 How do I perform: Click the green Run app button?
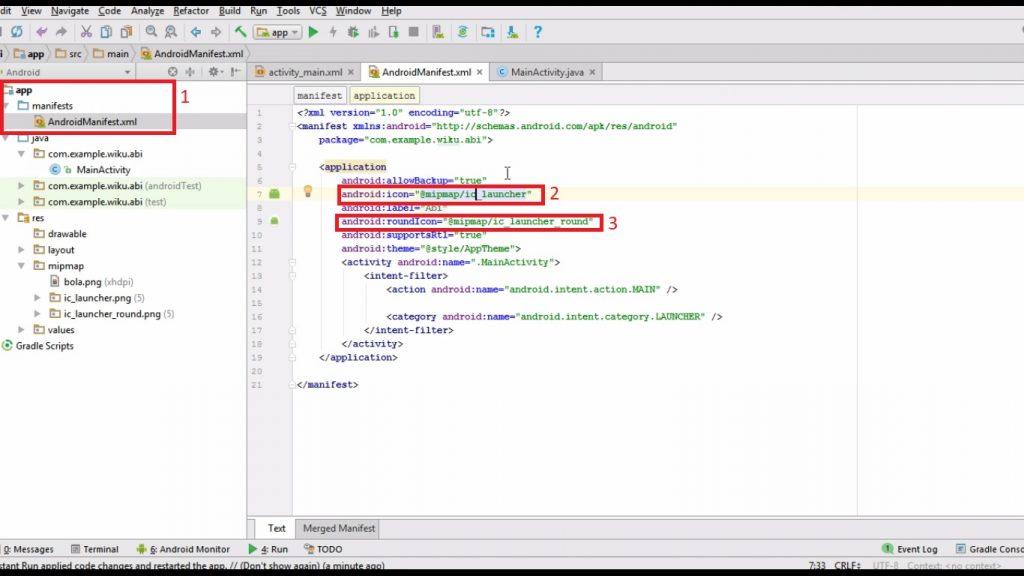(x=313, y=32)
